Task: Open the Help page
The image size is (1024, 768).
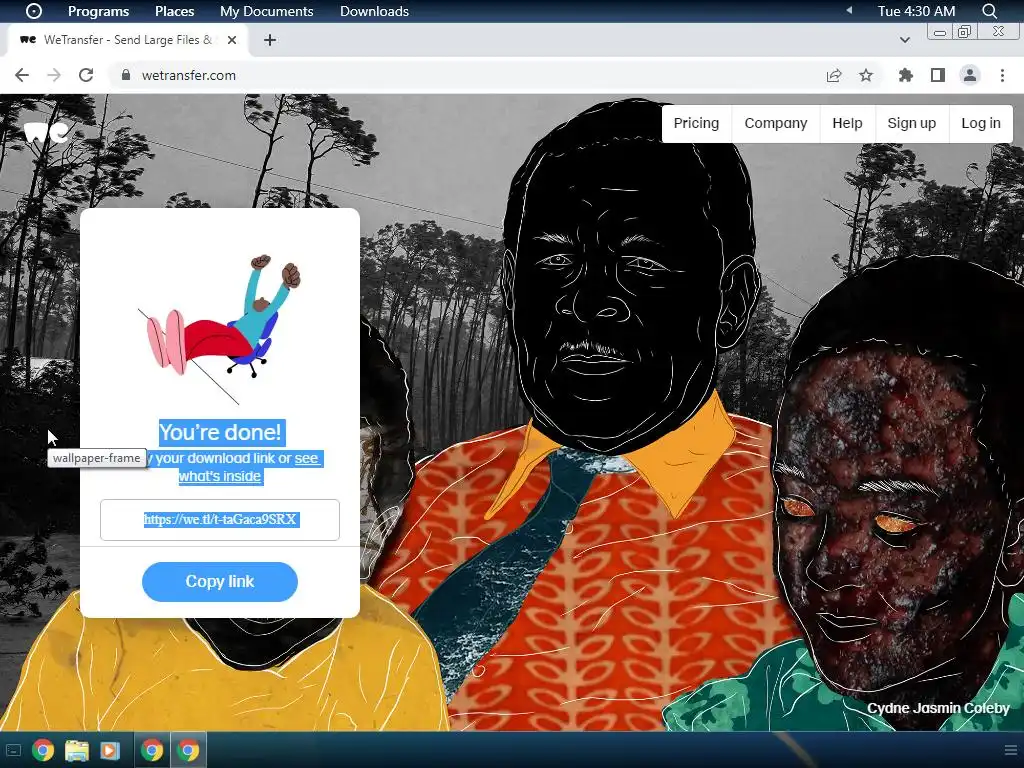Action: 847,123
